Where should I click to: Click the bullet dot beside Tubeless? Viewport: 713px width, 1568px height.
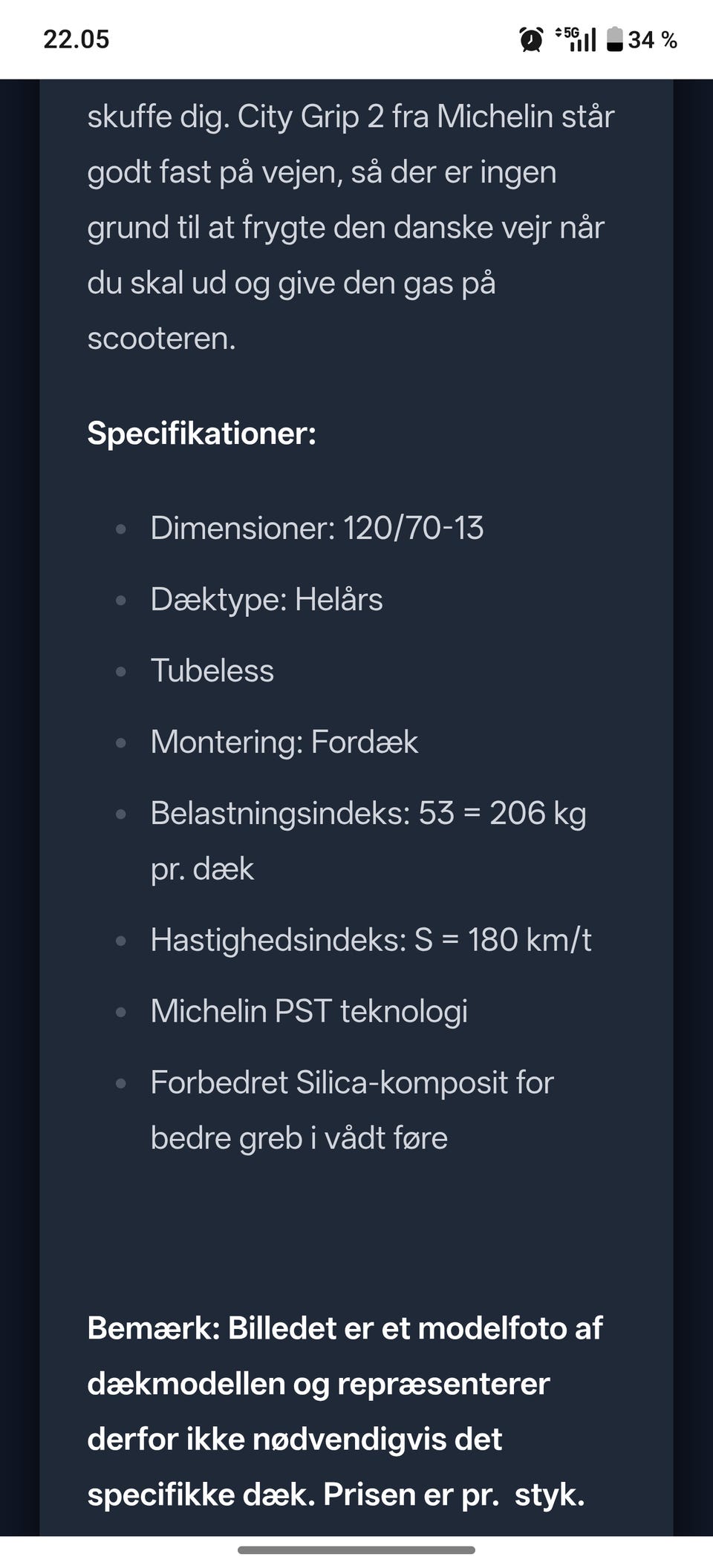[121, 672]
